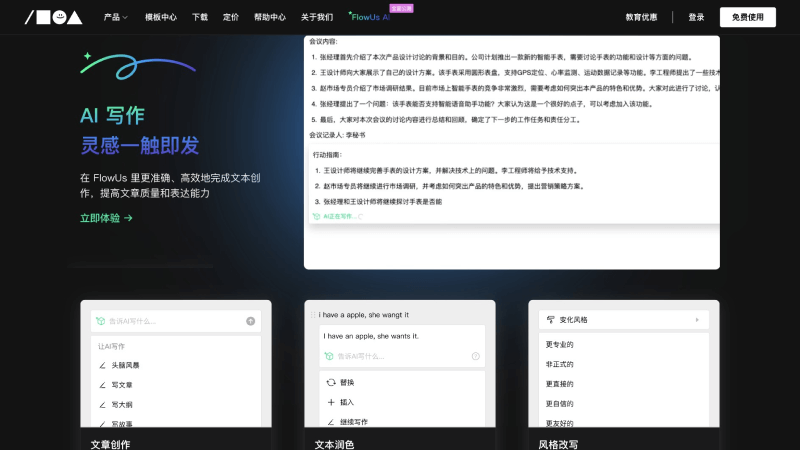Click the 插入 plus icon
The image size is (800, 450).
331,402
